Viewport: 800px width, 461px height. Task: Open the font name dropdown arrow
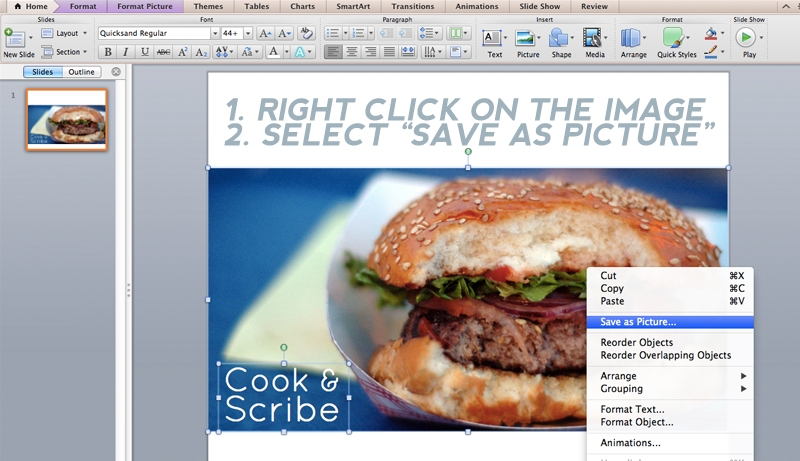point(215,33)
